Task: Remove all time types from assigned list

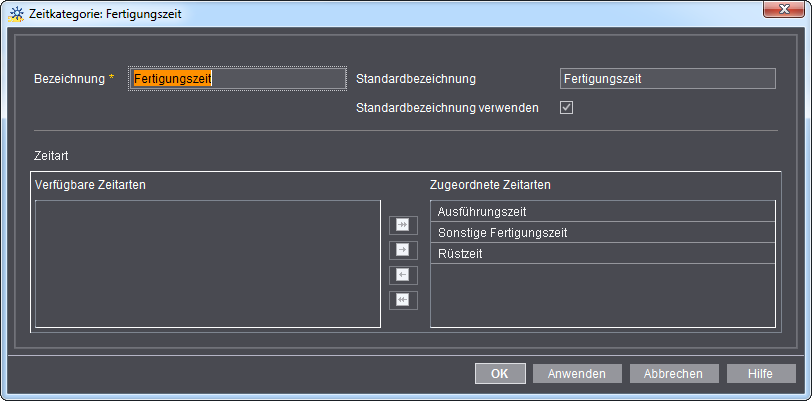Action: click(x=403, y=300)
